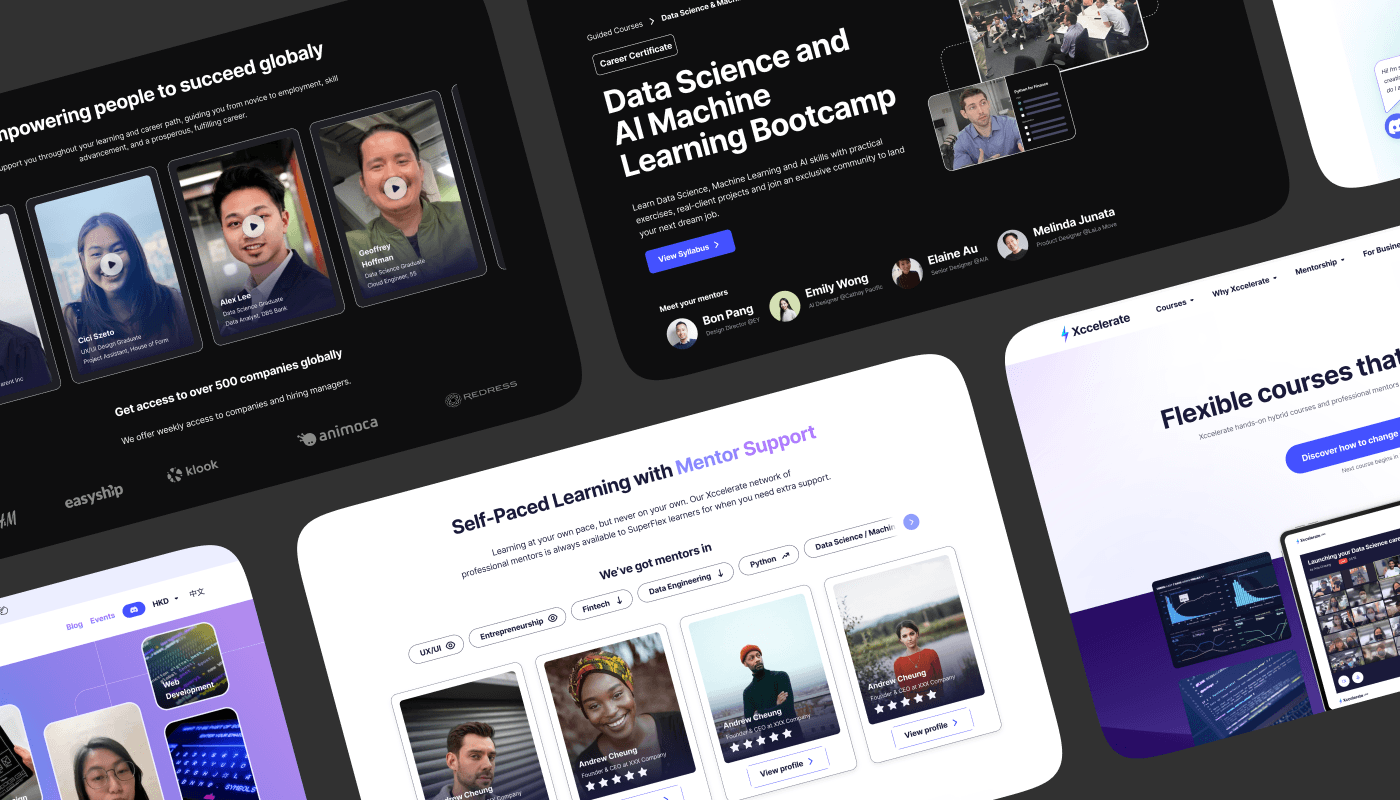The image size is (1400, 800).
Task: Click the Discover how to change button
Action: click(x=1343, y=445)
